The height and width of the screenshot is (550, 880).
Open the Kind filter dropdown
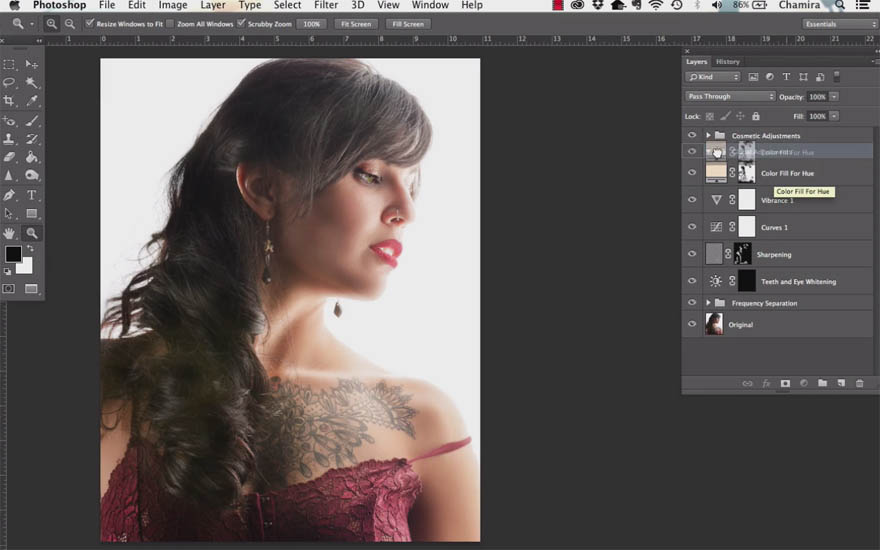tap(713, 77)
